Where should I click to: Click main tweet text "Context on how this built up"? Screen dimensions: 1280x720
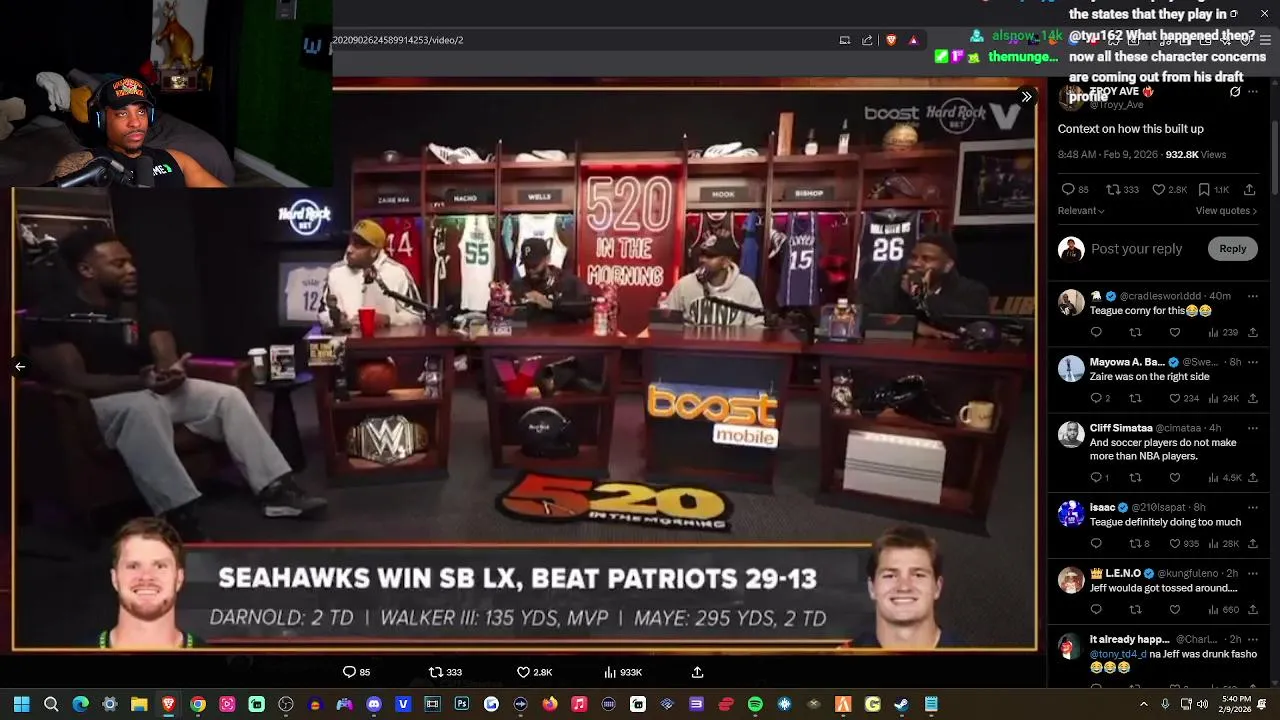pyautogui.click(x=1131, y=129)
